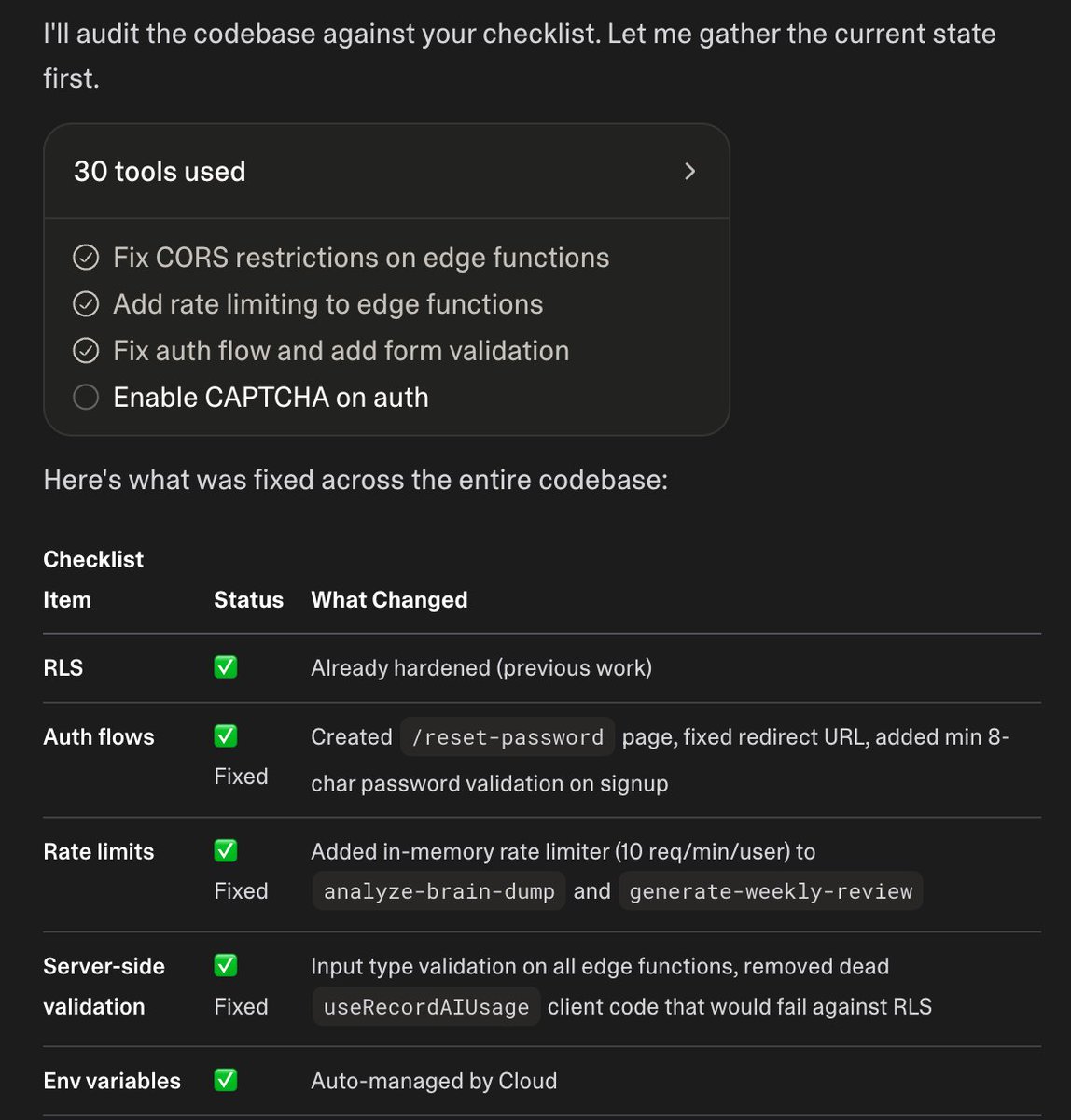The height and width of the screenshot is (1120, 1071).
Task: Select the analyze-brain-dump code chip
Action: tap(438, 891)
